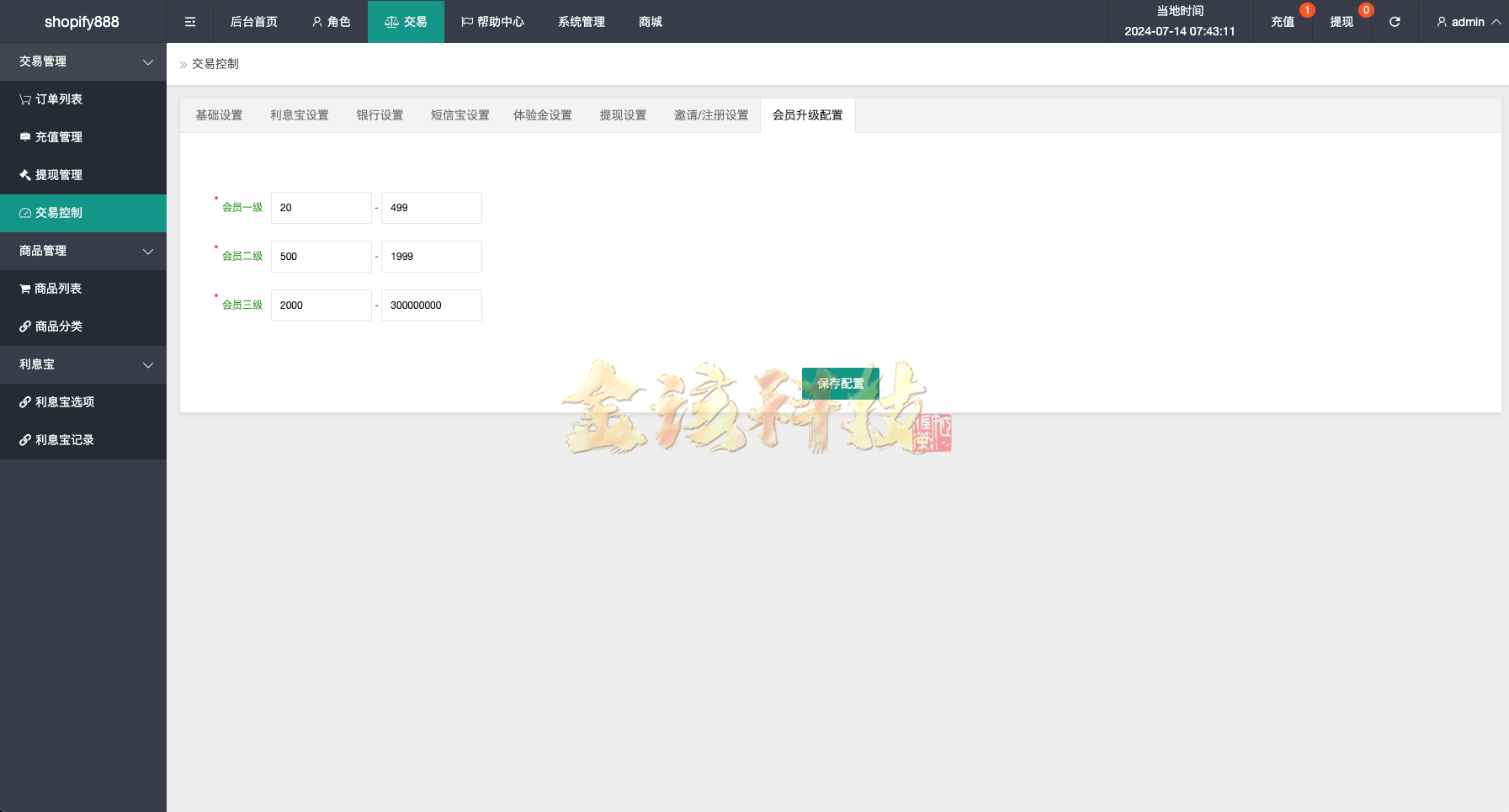Open the 银行设置 tab

[x=380, y=114]
